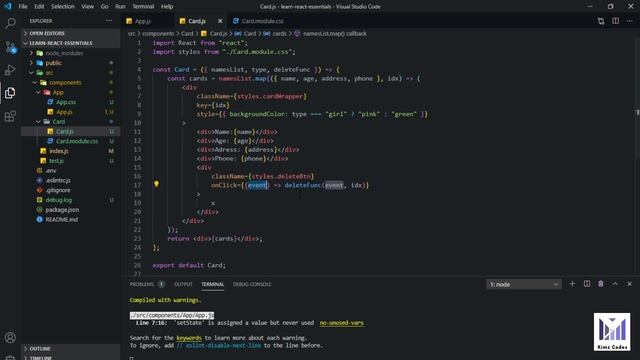The width and height of the screenshot is (640, 360).
Task: Toggle the Explorer view icon
Action: 10,93
